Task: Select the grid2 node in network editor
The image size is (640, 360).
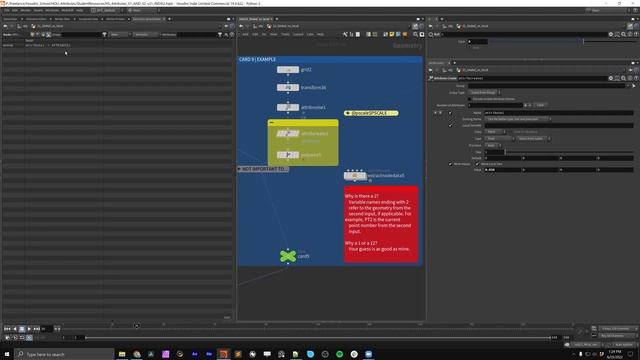Action: pos(288,70)
